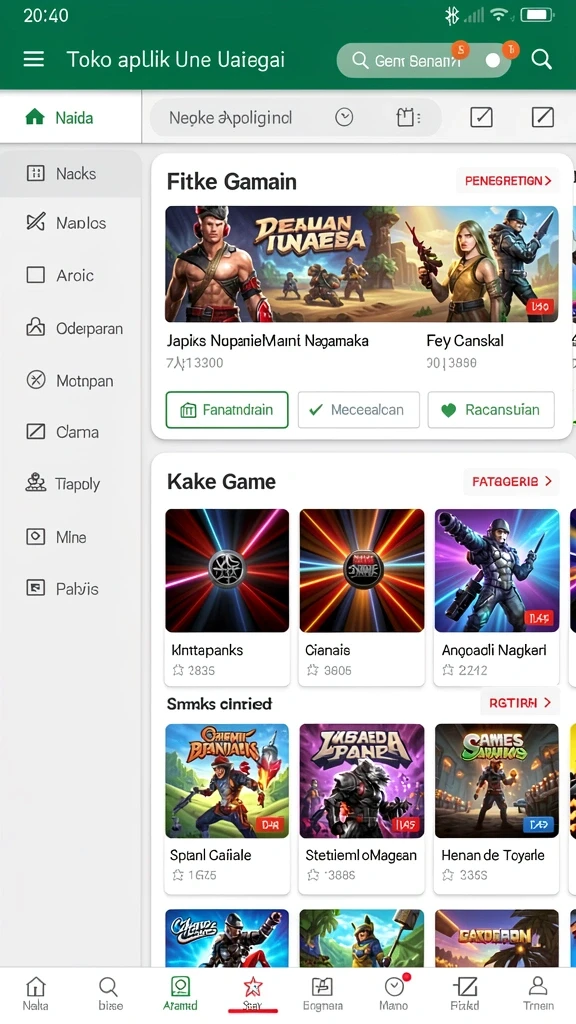Click the Kake Game section heading
Screen dimensions: 576x1024
pyautogui.click(x=221, y=482)
